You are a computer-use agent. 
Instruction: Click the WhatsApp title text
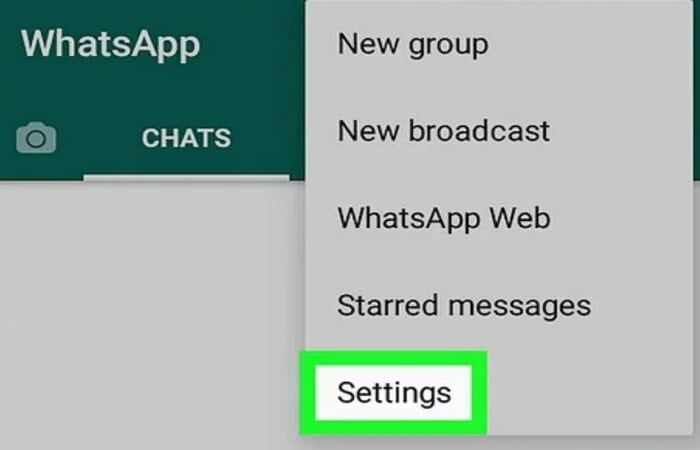pyautogui.click(x=110, y=45)
